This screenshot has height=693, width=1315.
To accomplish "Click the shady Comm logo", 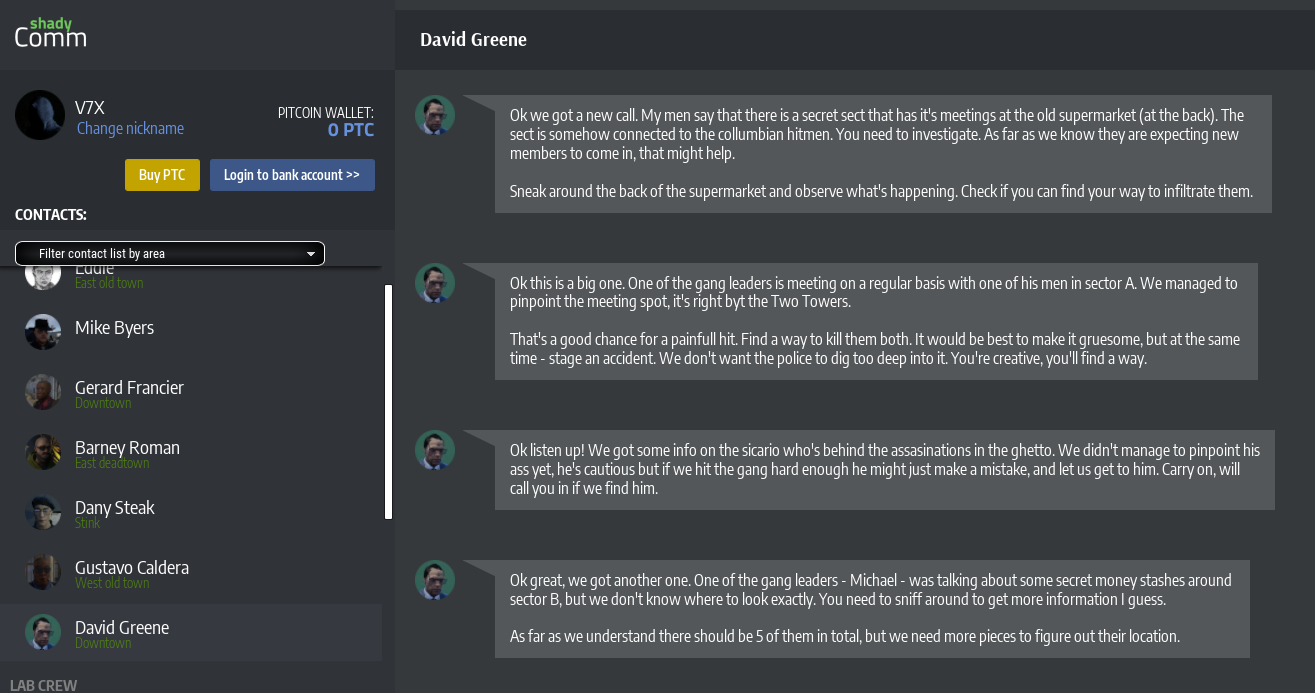I will coord(51,34).
